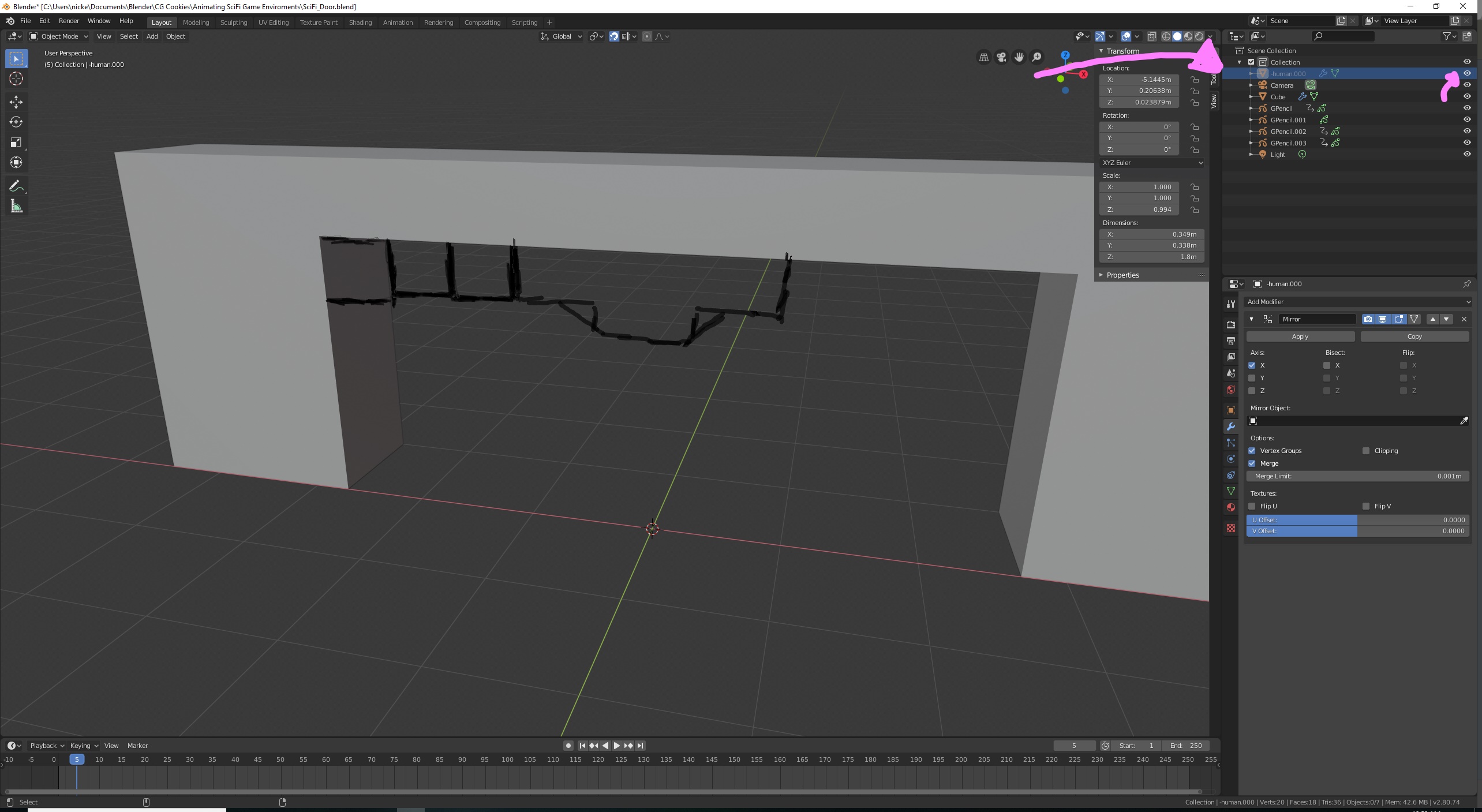The height and width of the screenshot is (812, 1482).
Task: Open the Modifiers wrench tab
Action: pos(1231,426)
